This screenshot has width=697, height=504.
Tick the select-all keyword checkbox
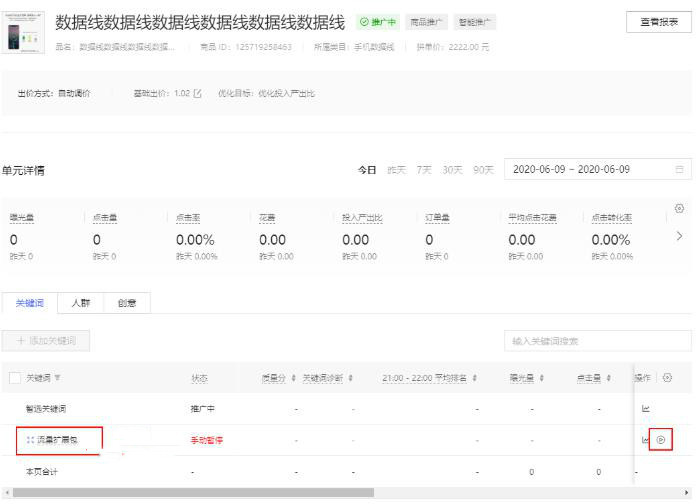[x=15, y=378]
